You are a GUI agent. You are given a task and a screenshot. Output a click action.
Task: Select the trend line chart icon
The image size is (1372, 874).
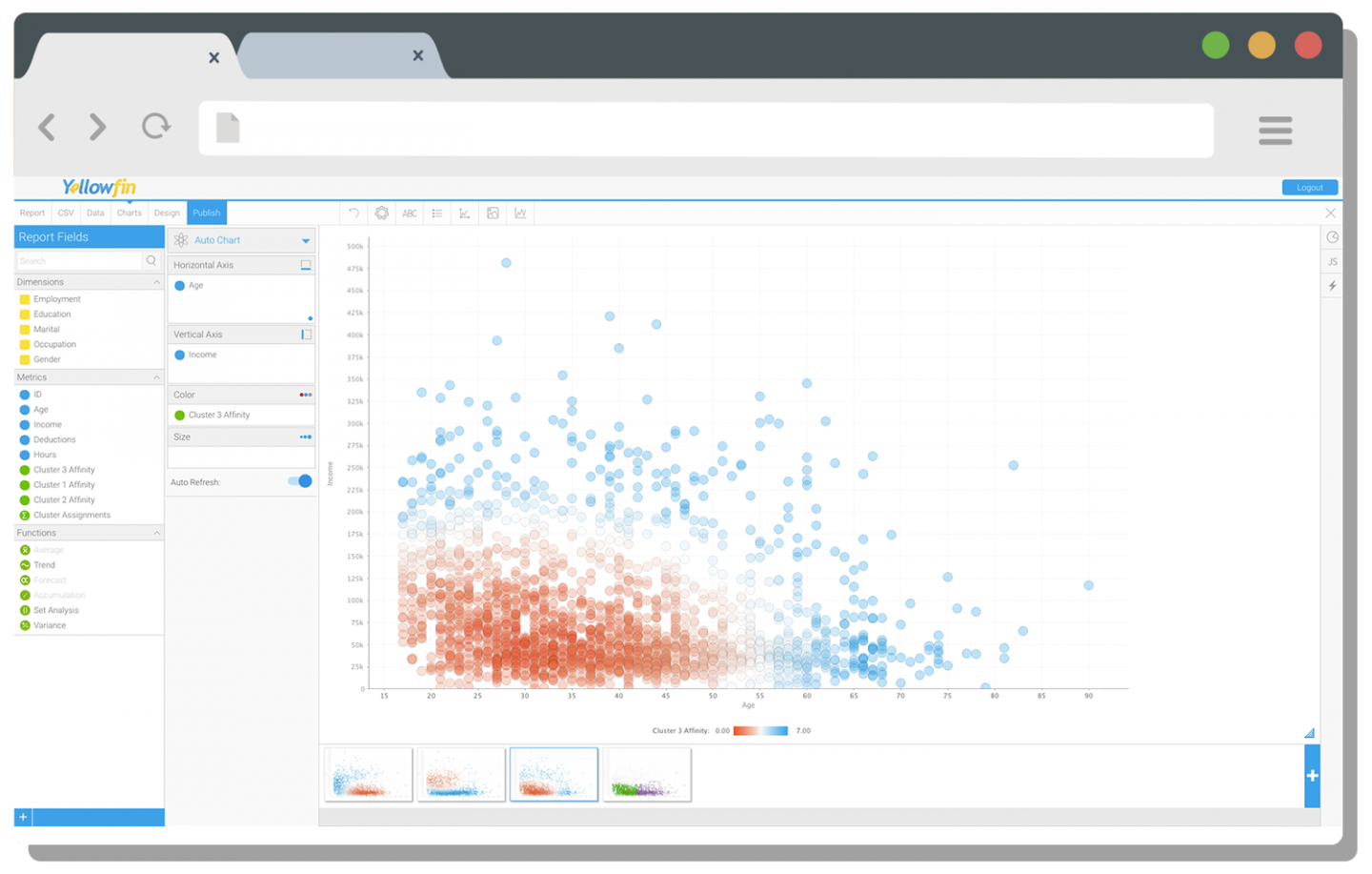point(464,213)
